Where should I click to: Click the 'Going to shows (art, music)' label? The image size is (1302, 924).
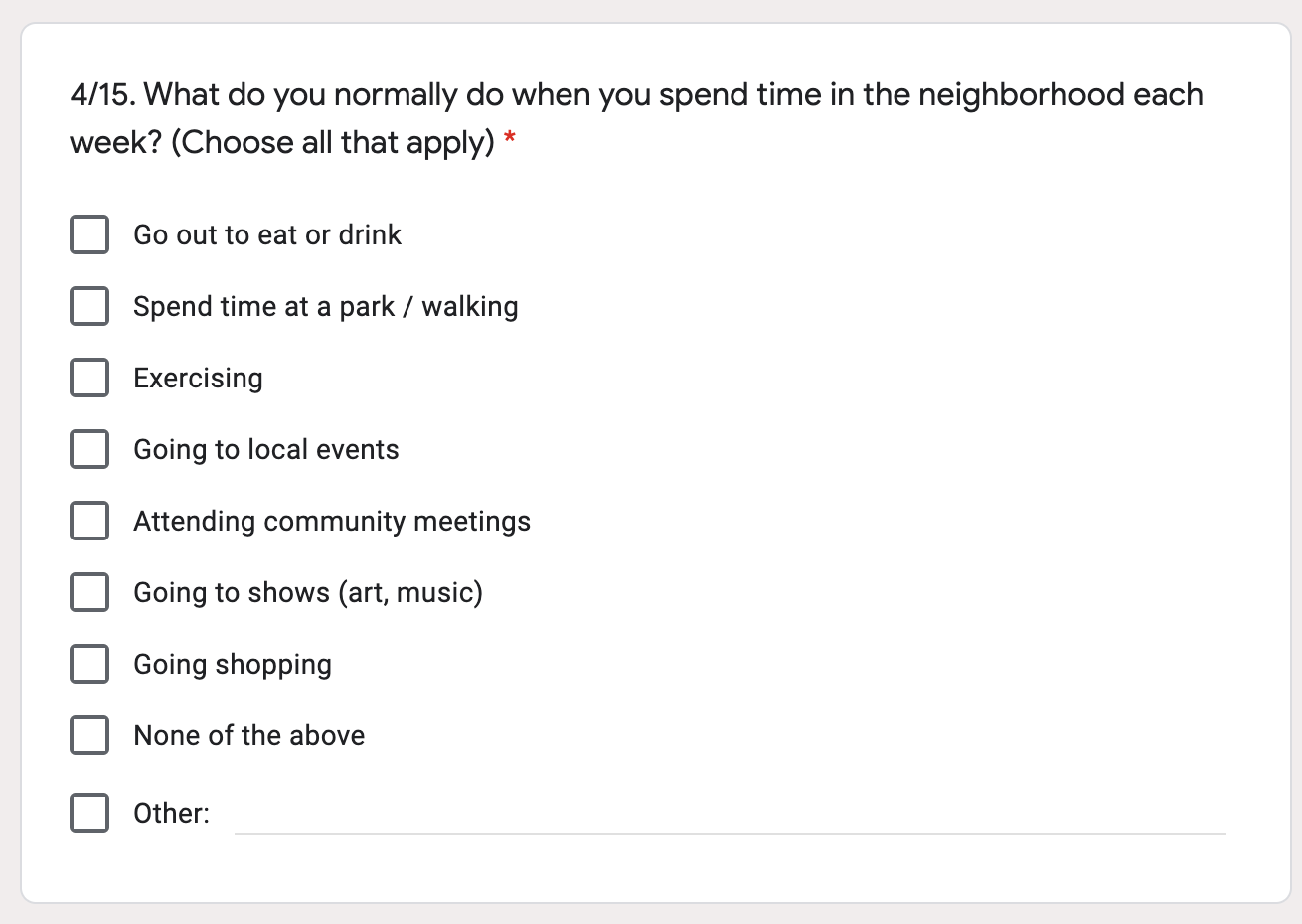pyautogui.click(x=308, y=593)
